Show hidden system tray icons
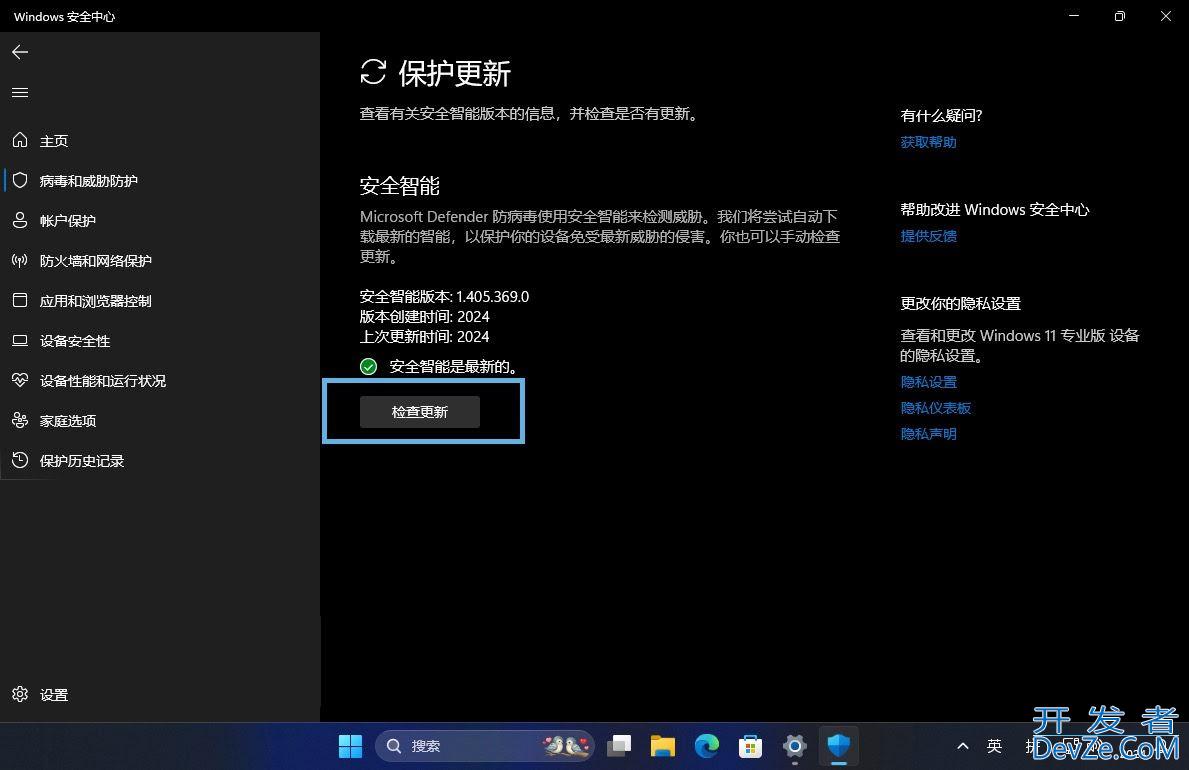Screen dimensions: 1189x770 pos(963,746)
